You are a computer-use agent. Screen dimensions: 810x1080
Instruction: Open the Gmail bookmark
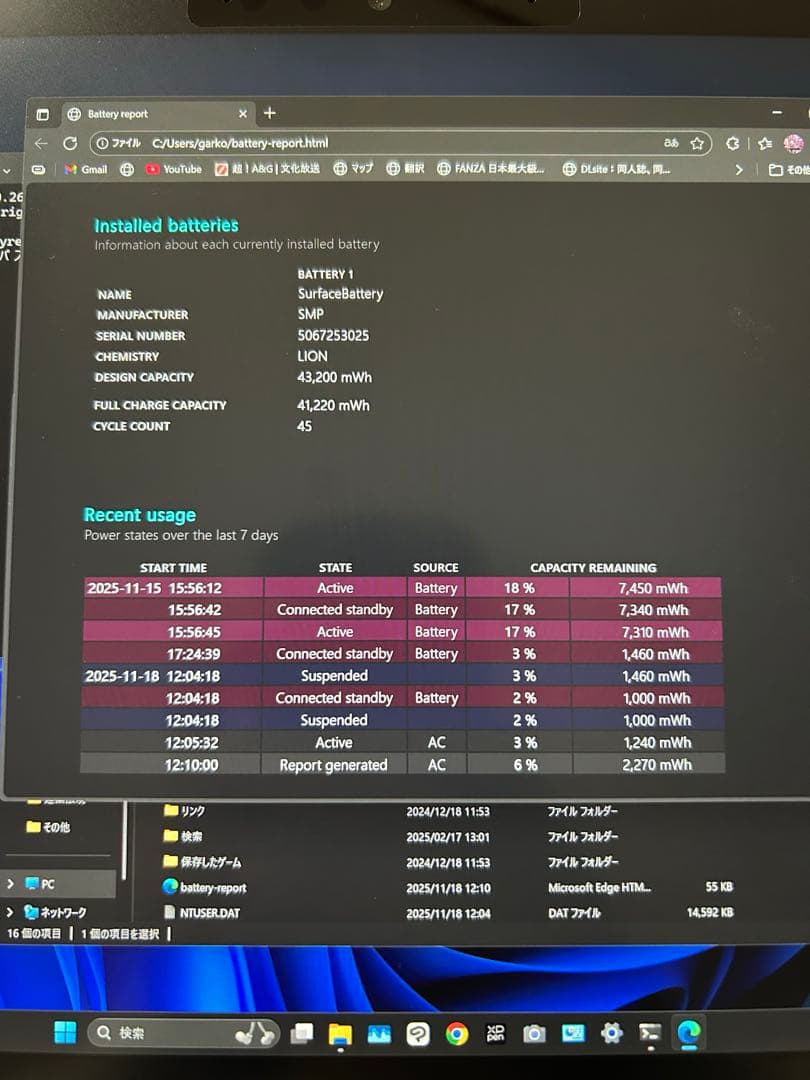point(86,170)
